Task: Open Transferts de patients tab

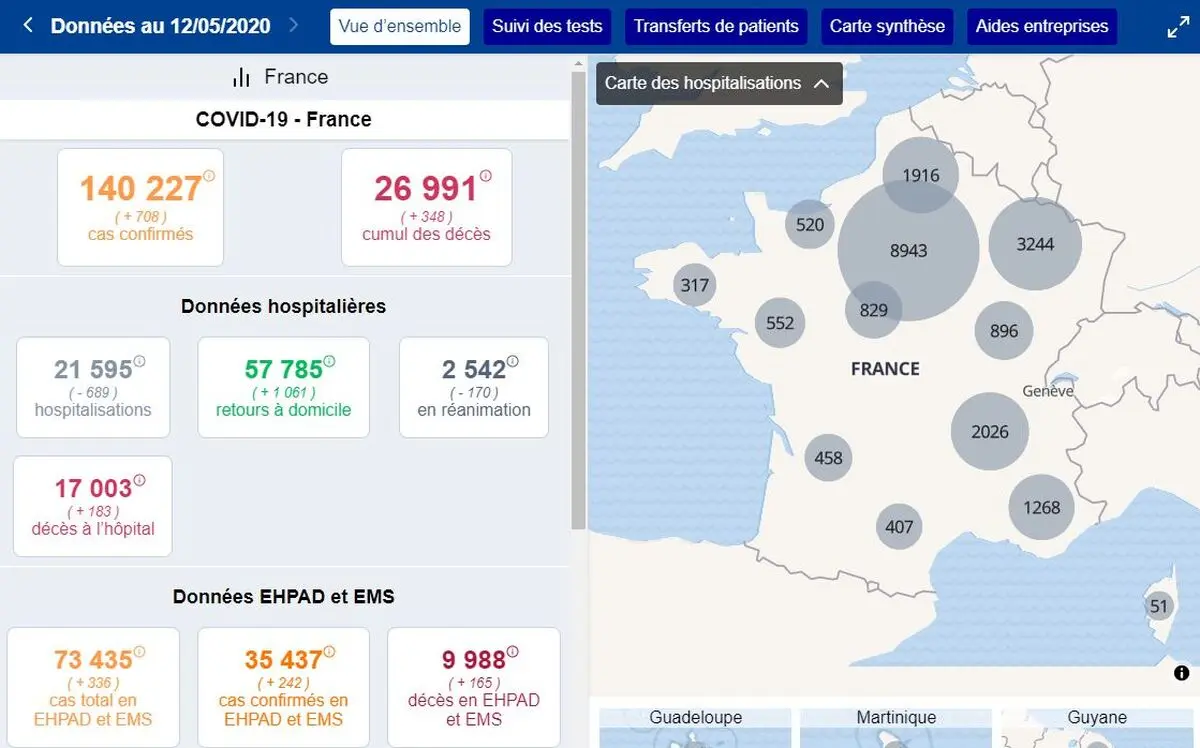Action: click(716, 26)
